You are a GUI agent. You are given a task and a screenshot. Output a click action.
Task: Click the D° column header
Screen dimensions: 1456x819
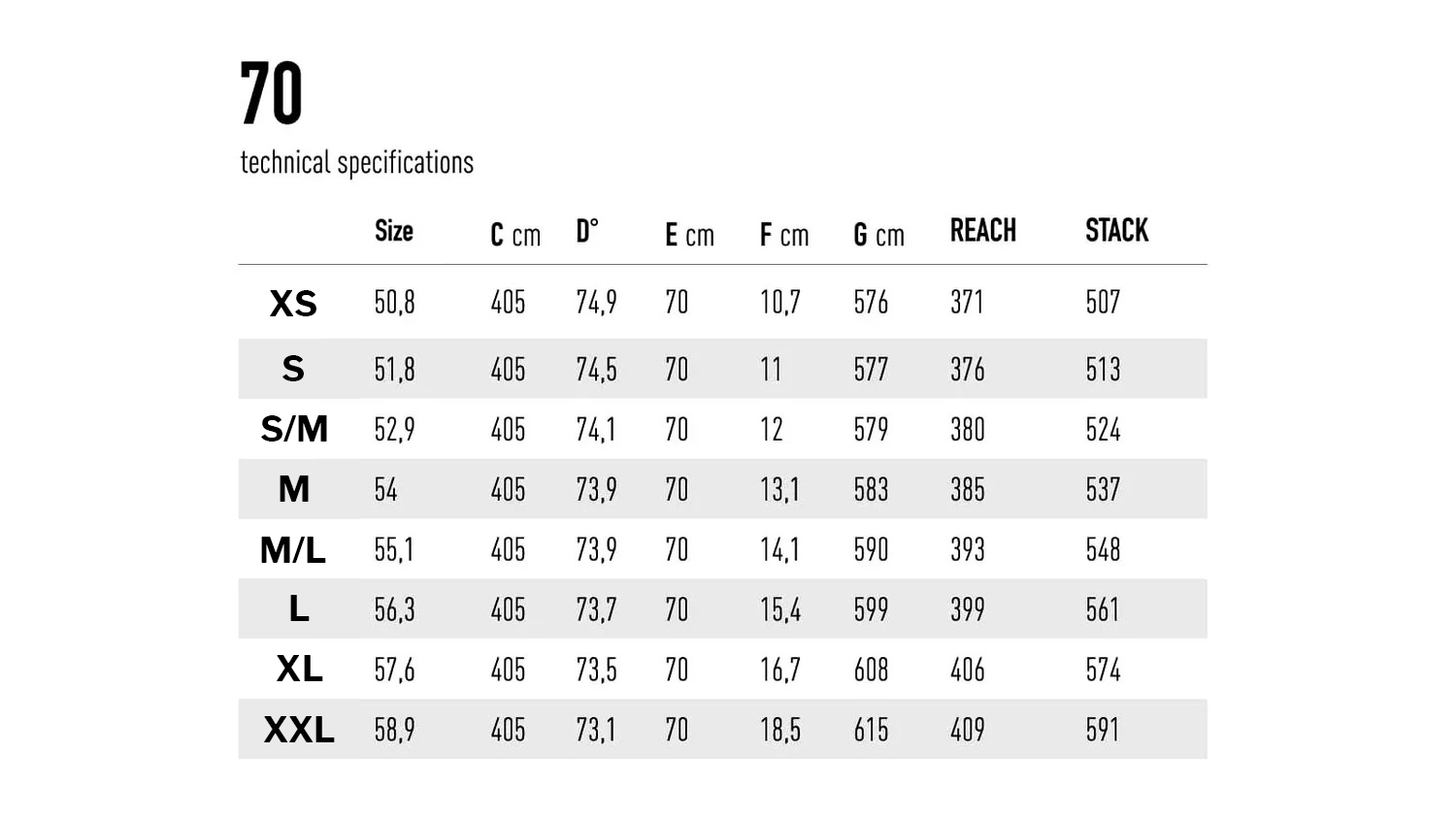[x=587, y=231]
